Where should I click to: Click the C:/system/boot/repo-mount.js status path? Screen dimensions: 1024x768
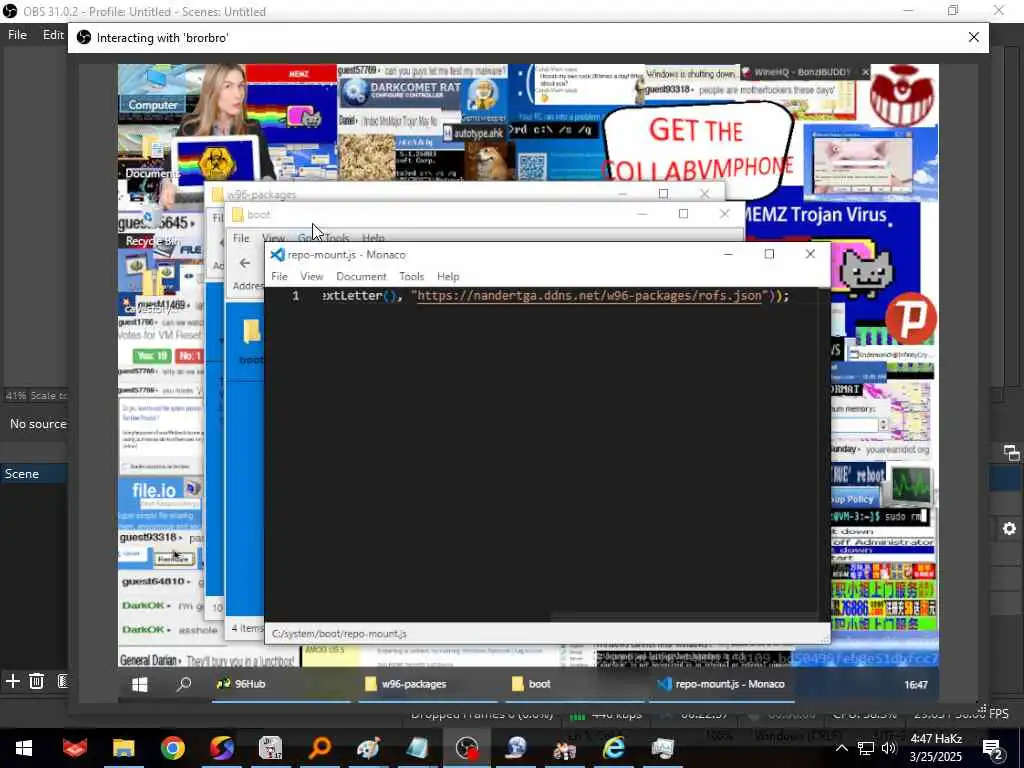[x=339, y=633]
